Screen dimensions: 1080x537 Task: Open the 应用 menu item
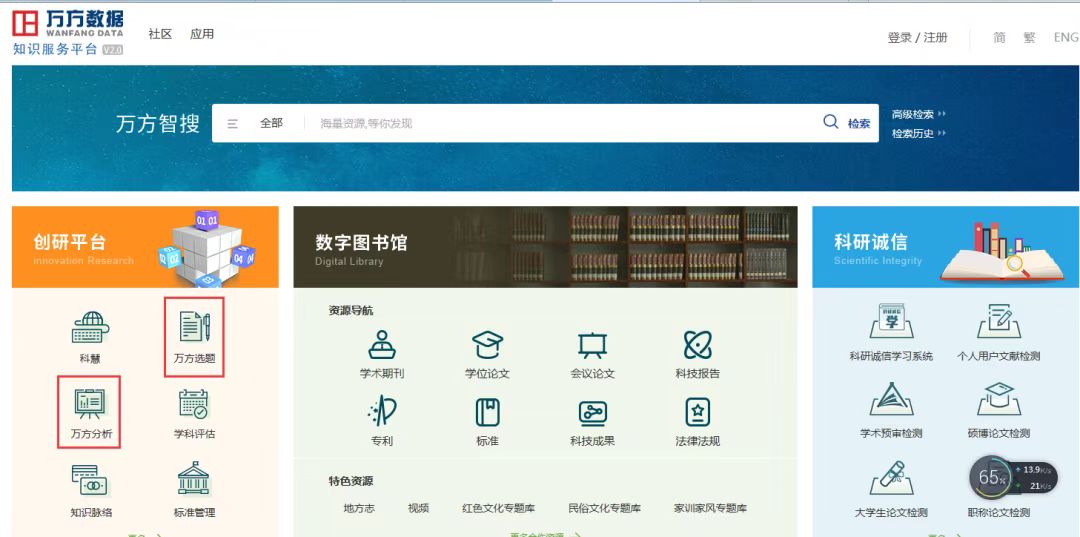tap(202, 34)
